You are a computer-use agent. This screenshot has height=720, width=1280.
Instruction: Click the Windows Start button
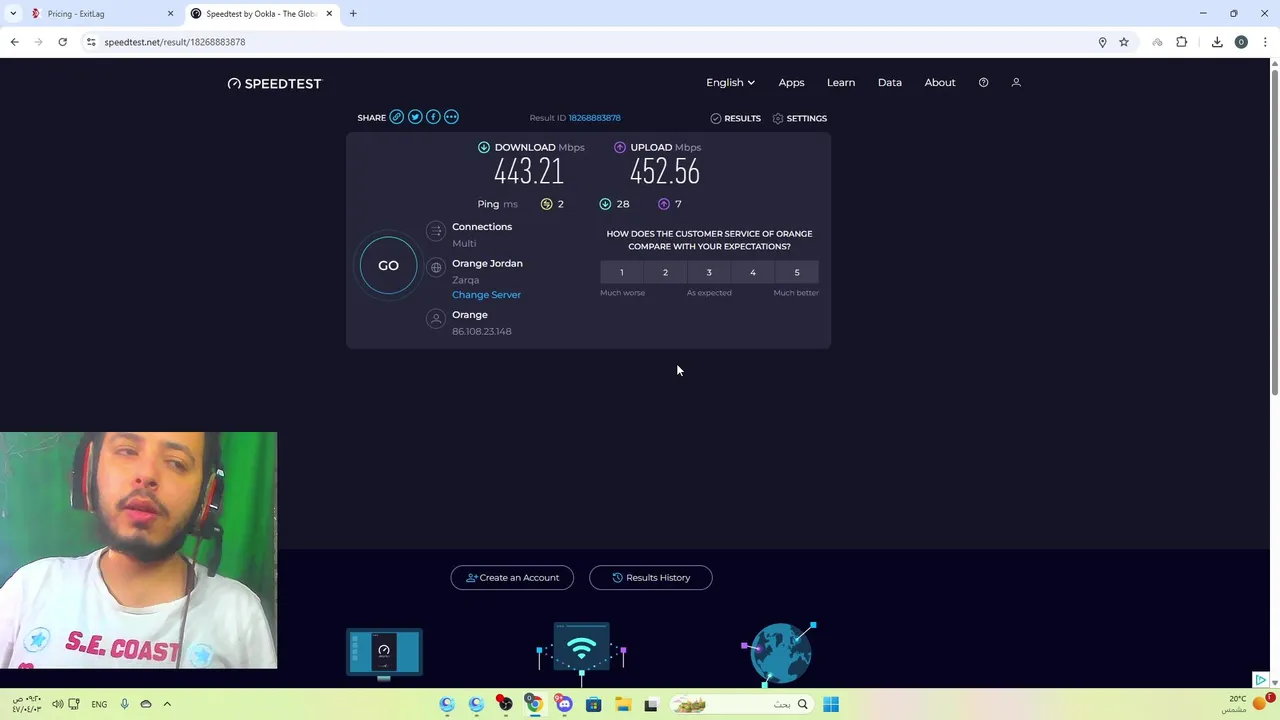(x=831, y=704)
